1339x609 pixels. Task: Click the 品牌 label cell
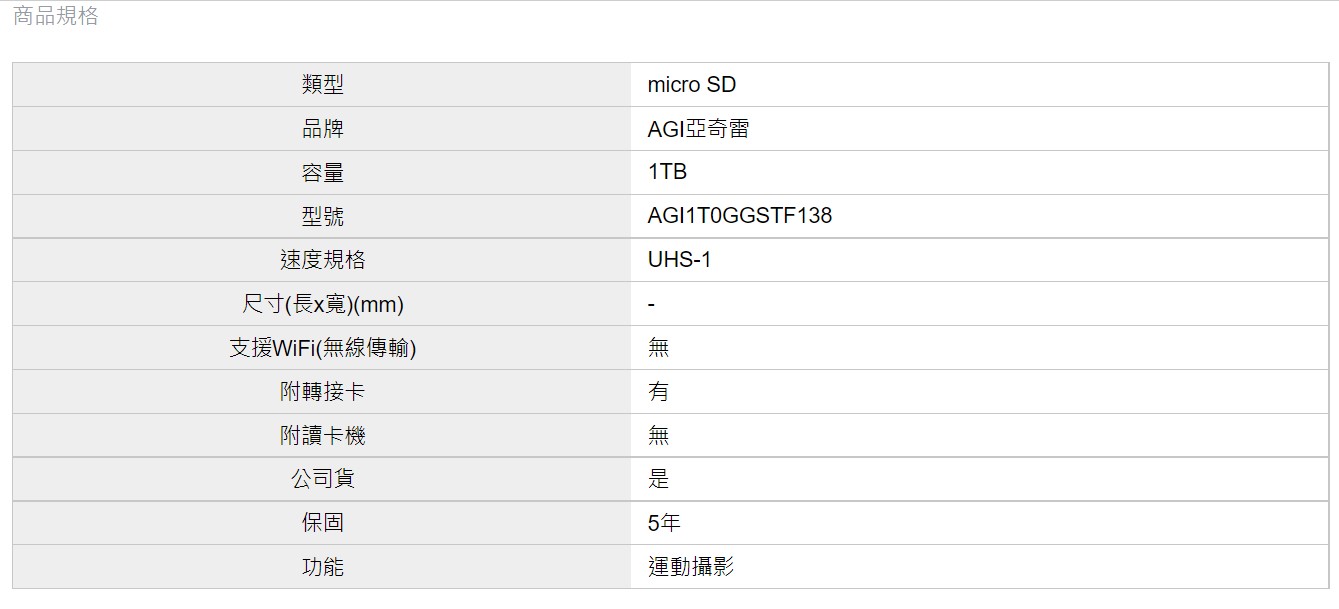[x=322, y=129]
